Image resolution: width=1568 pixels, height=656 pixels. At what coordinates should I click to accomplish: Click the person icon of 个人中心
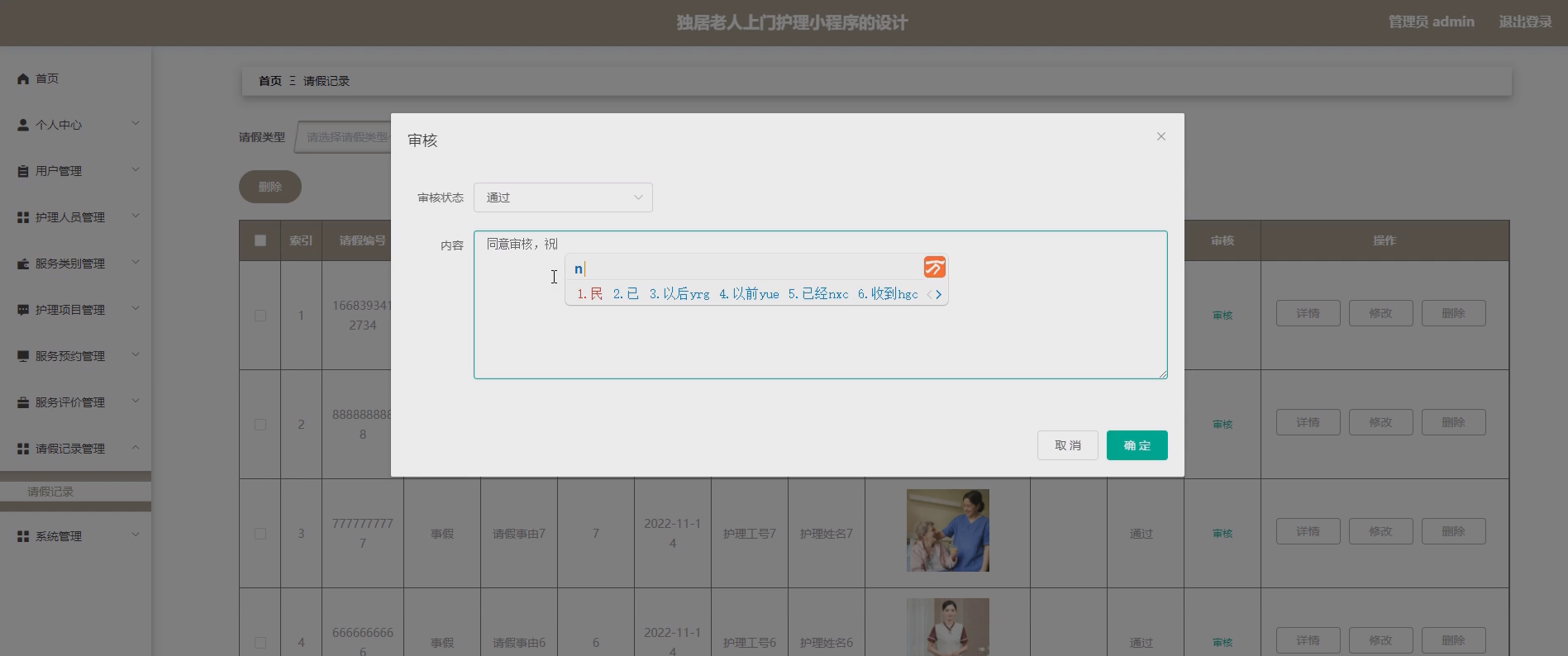pyautogui.click(x=23, y=125)
